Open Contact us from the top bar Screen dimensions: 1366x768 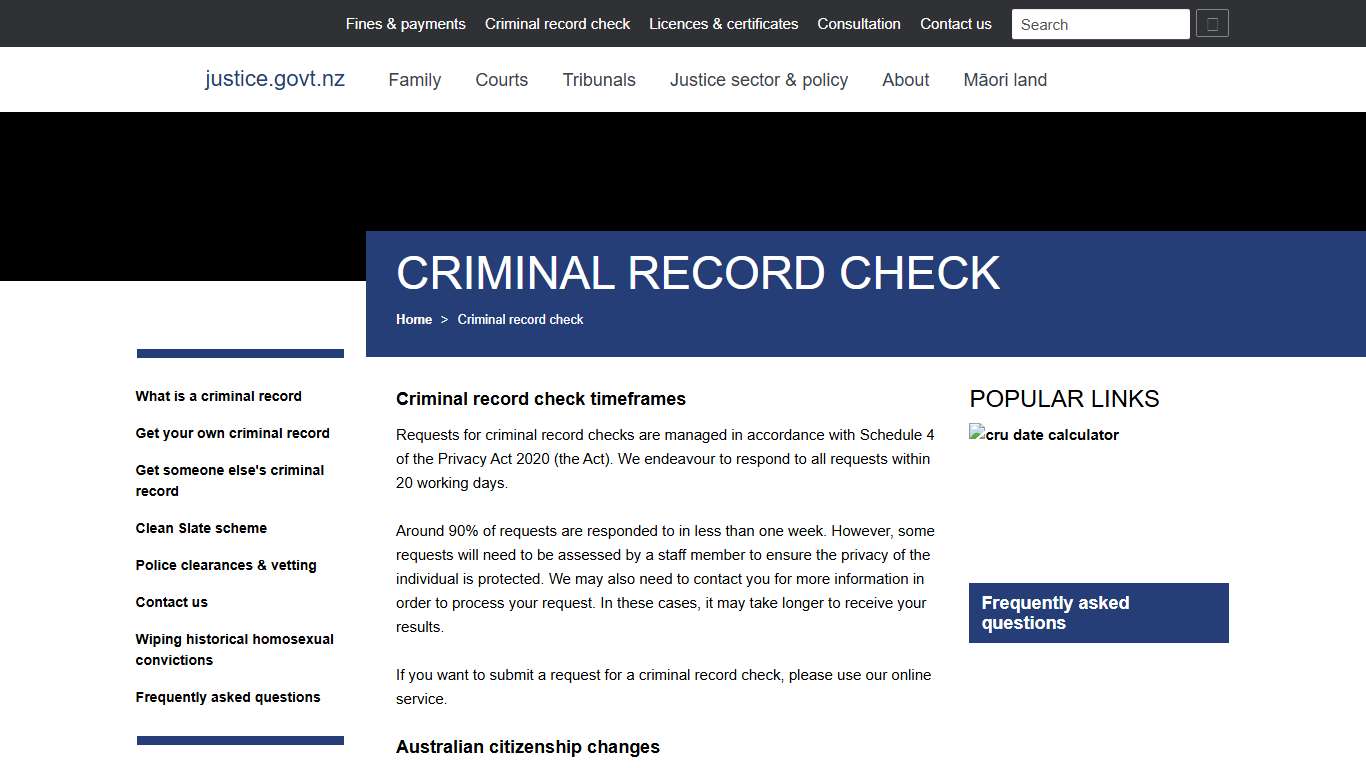point(955,23)
